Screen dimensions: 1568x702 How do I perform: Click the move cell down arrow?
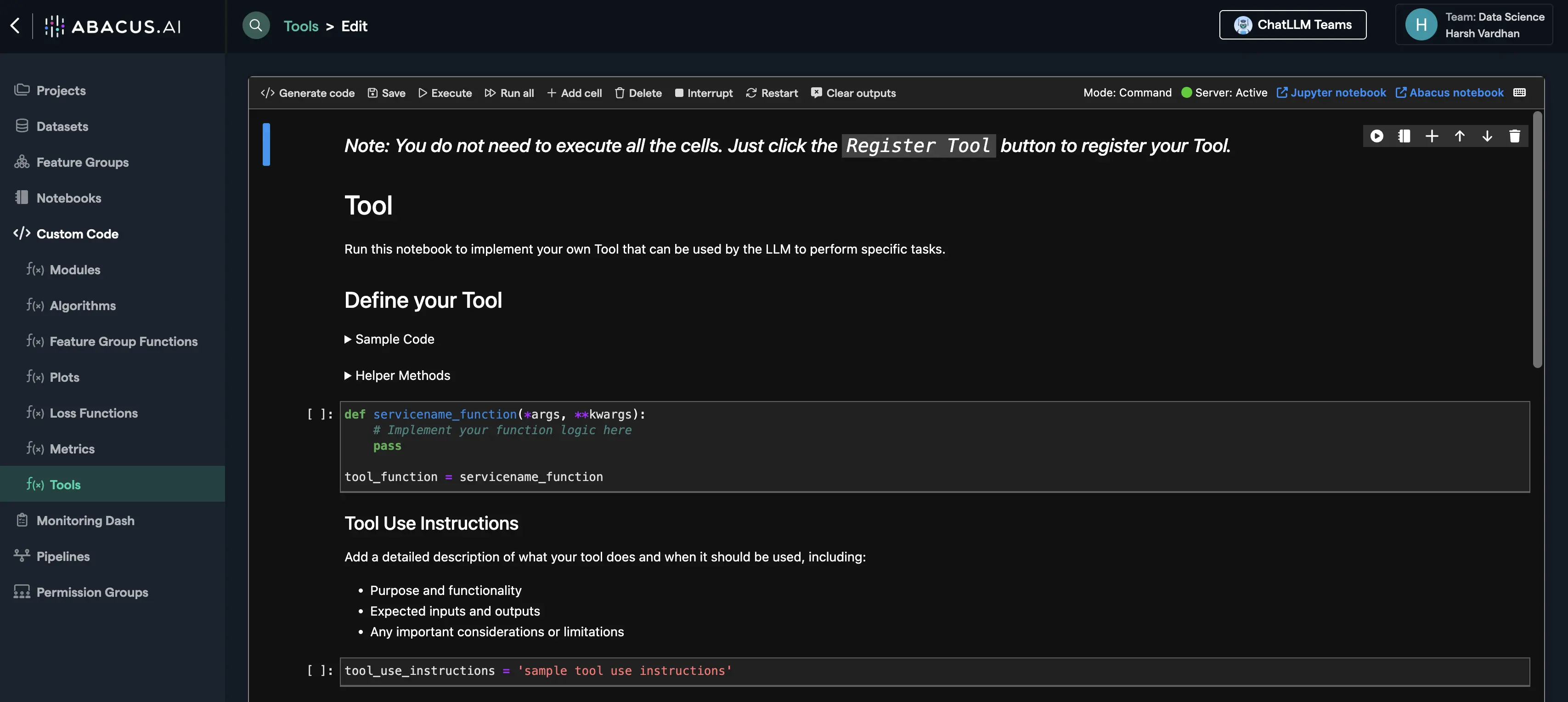pyautogui.click(x=1486, y=136)
